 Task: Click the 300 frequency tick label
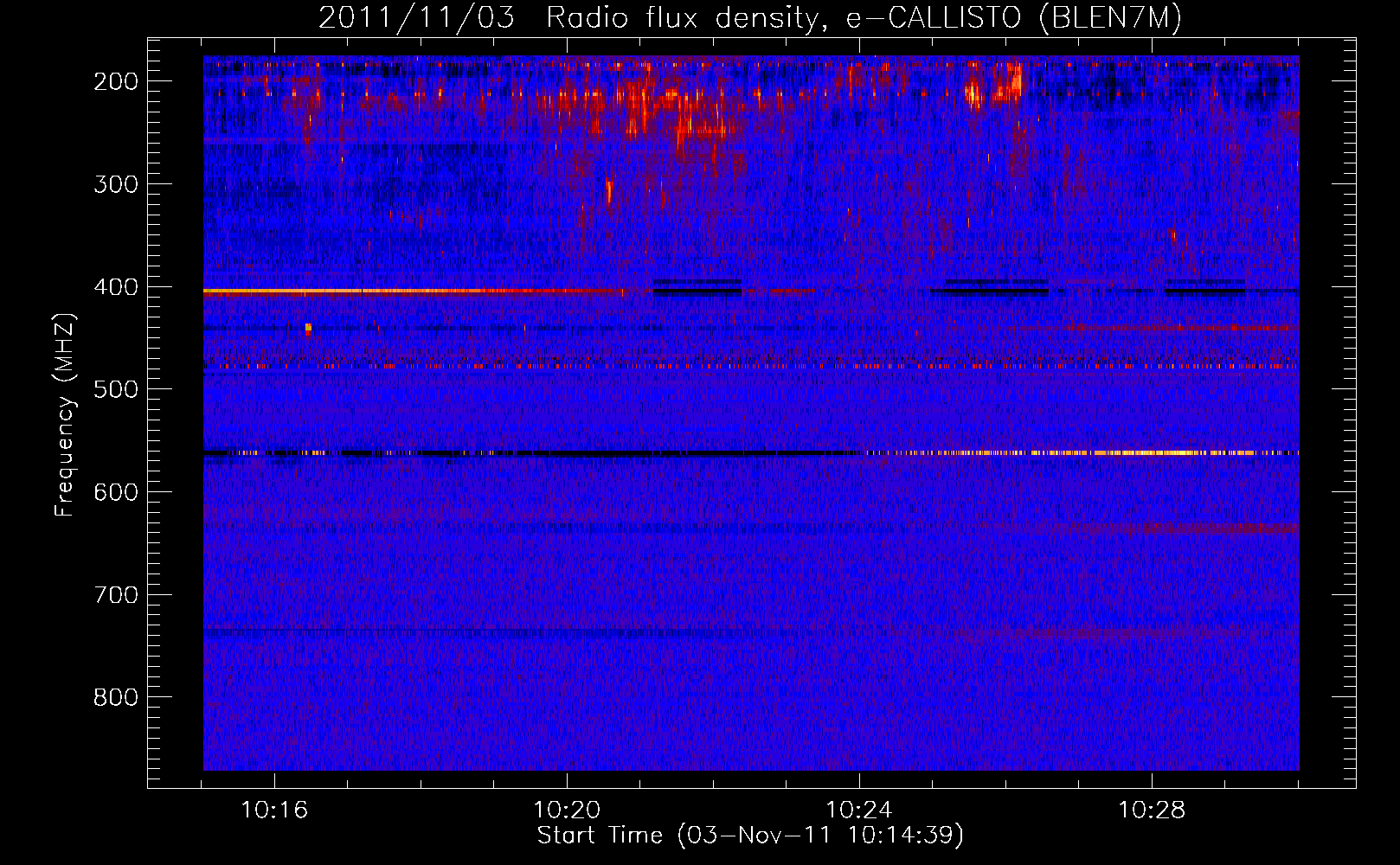tap(116, 184)
